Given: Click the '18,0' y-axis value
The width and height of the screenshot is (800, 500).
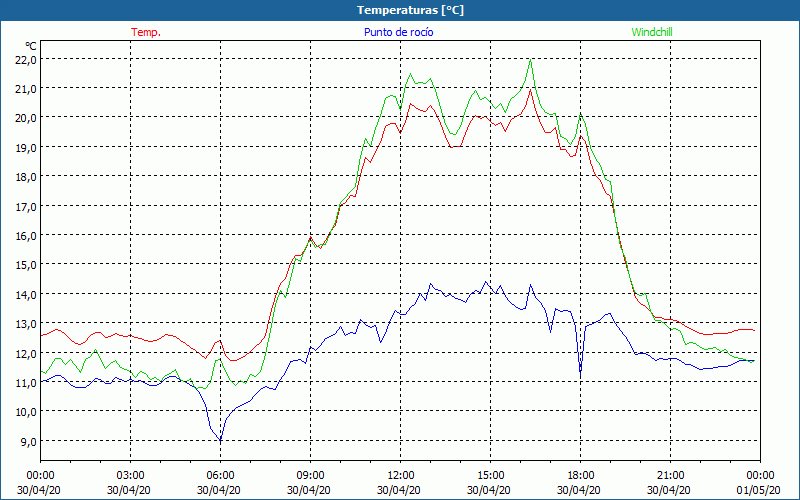Looking at the screenshot, I should point(27,177).
